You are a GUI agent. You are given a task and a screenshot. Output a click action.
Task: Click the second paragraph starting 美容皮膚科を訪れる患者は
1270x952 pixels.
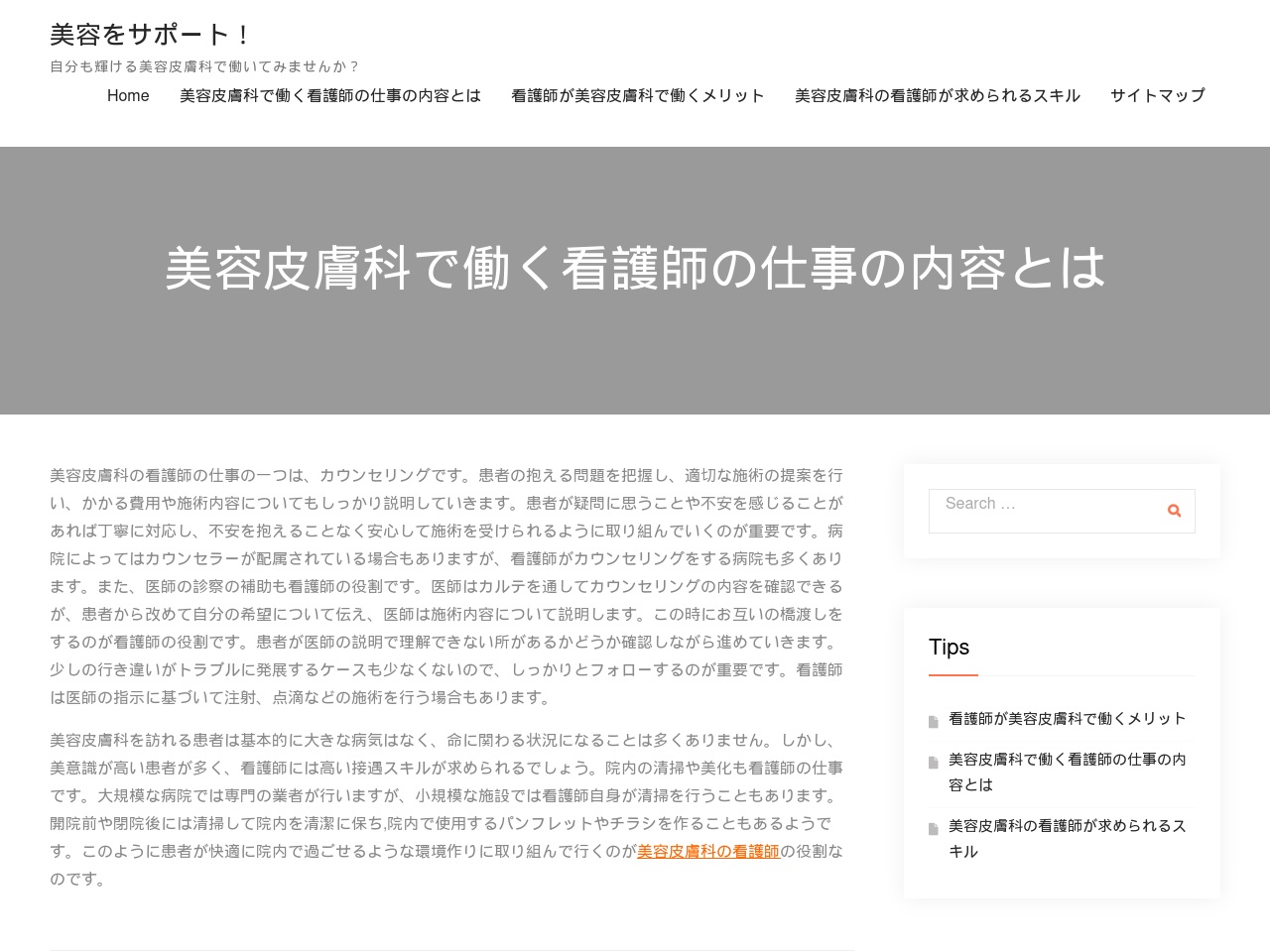pyautogui.click(x=446, y=810)
